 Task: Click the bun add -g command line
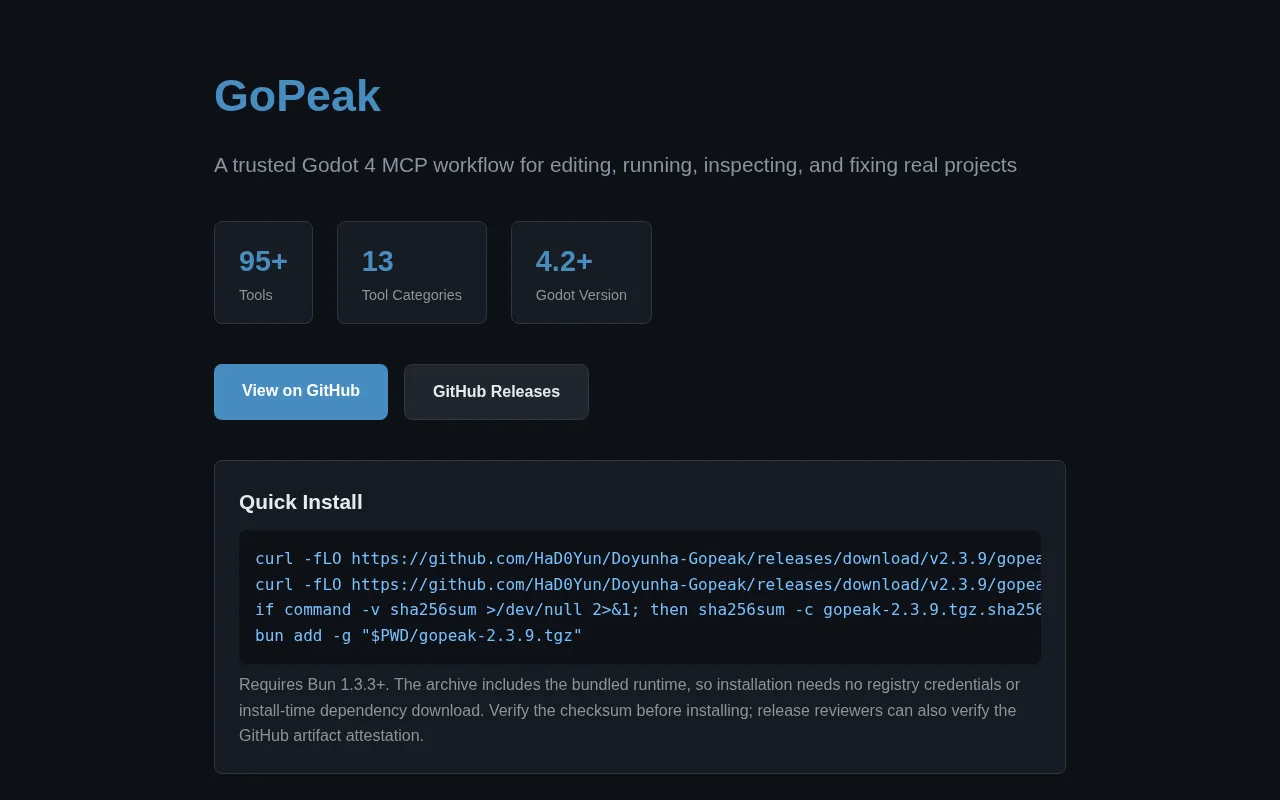click(x=419, y=635)
